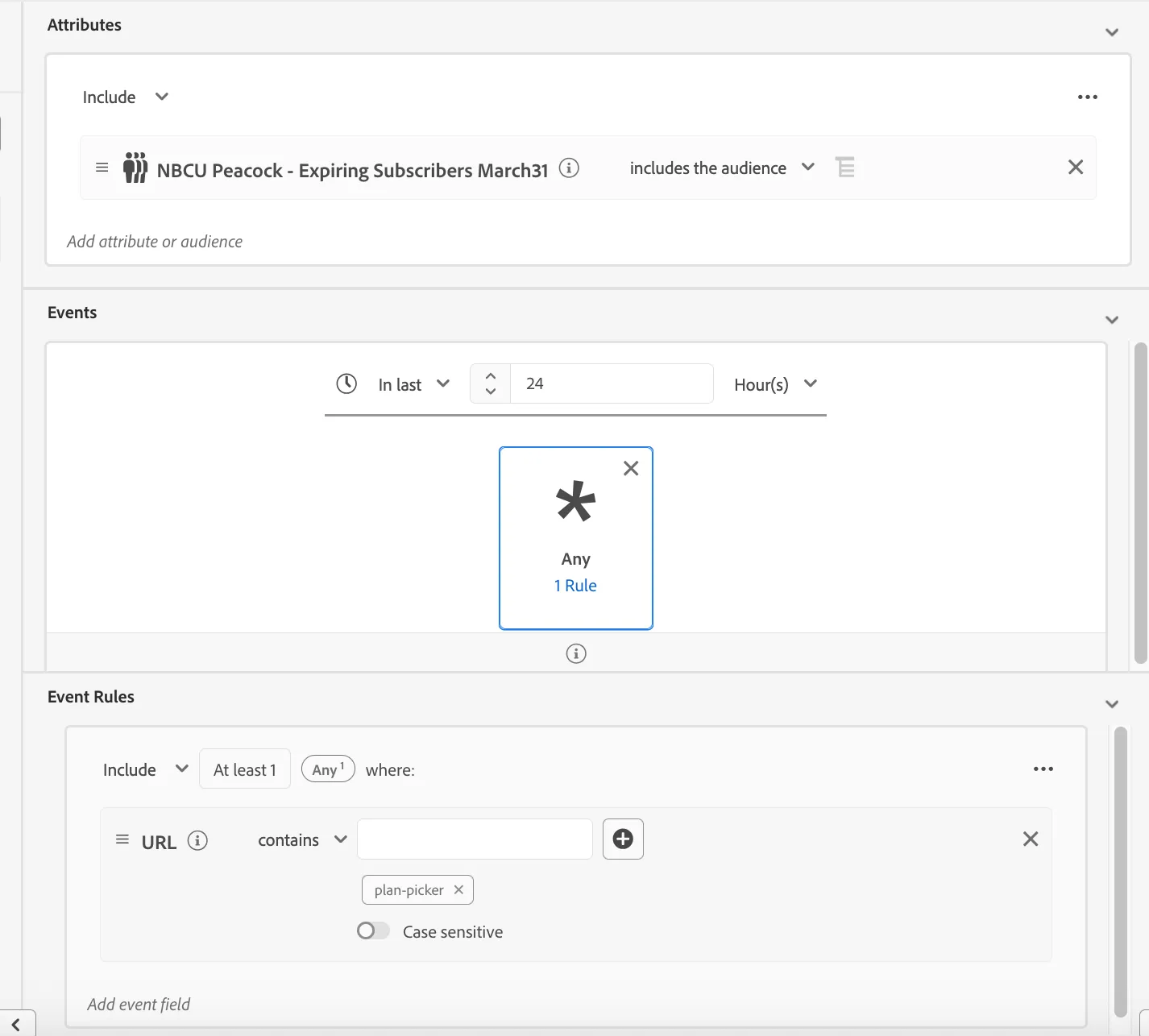This screenshot has width=1149, height=1036.
Task: Click the 1 Rule link
Action: [x=575, y=586]
